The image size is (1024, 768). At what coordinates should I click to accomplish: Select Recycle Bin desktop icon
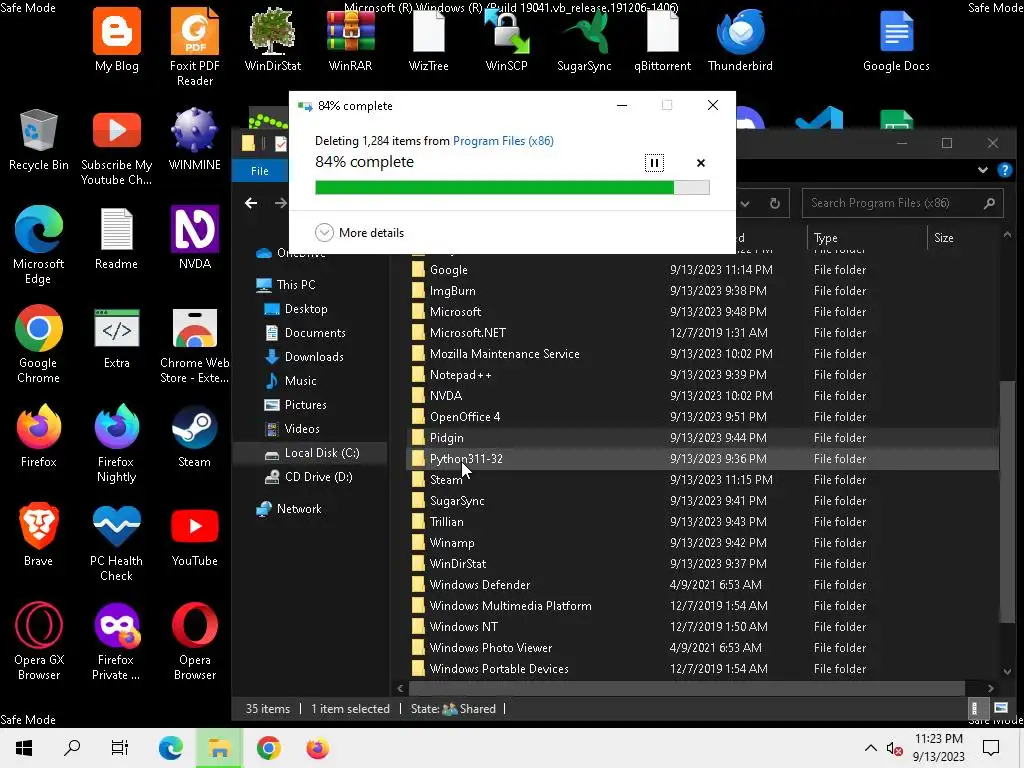coord(39,140)
